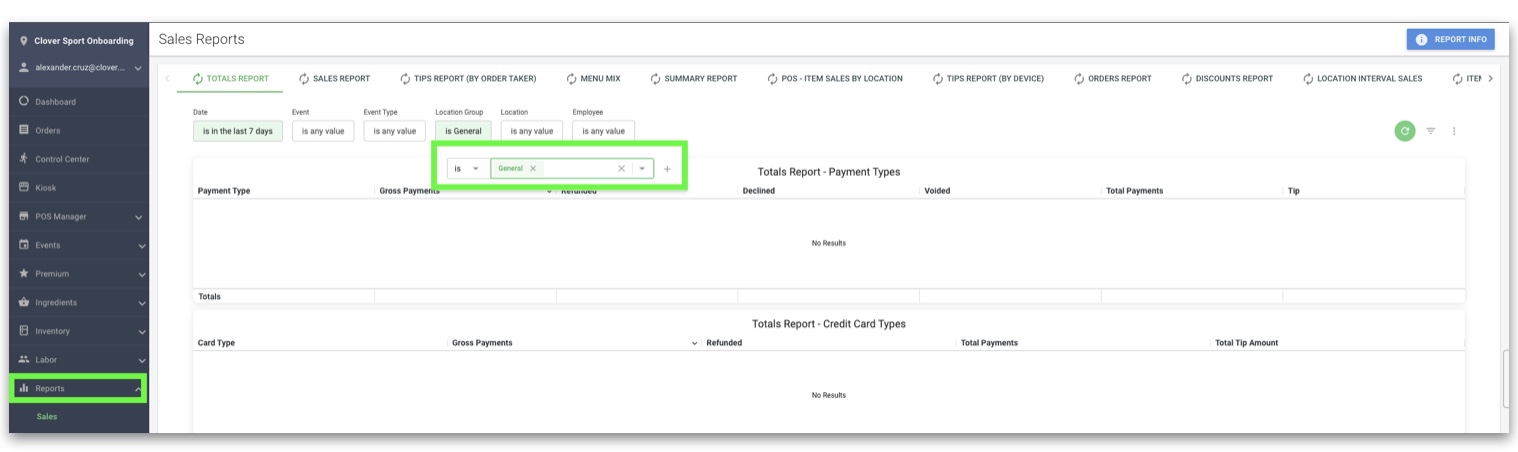This screenshot has width=1518, height=452.
Task: Click the Location Group 'is General' filter
Action: click(x=463, y=131)
